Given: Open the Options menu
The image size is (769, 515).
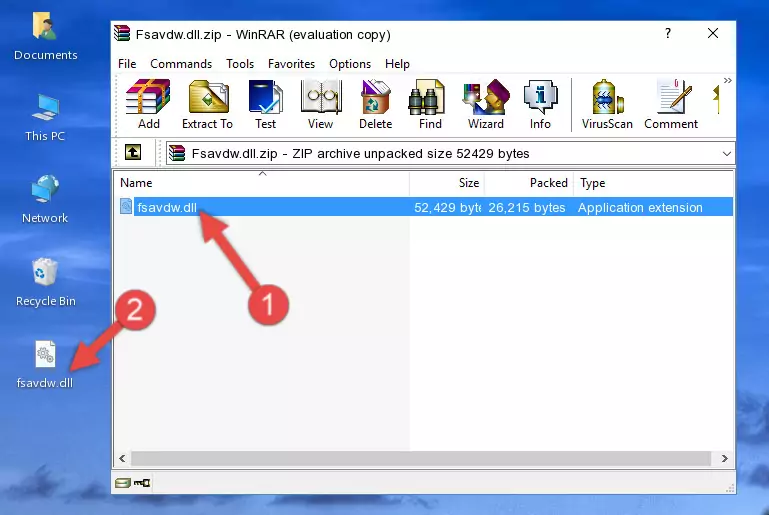Looking at the screenshot, I should [350, 64].
